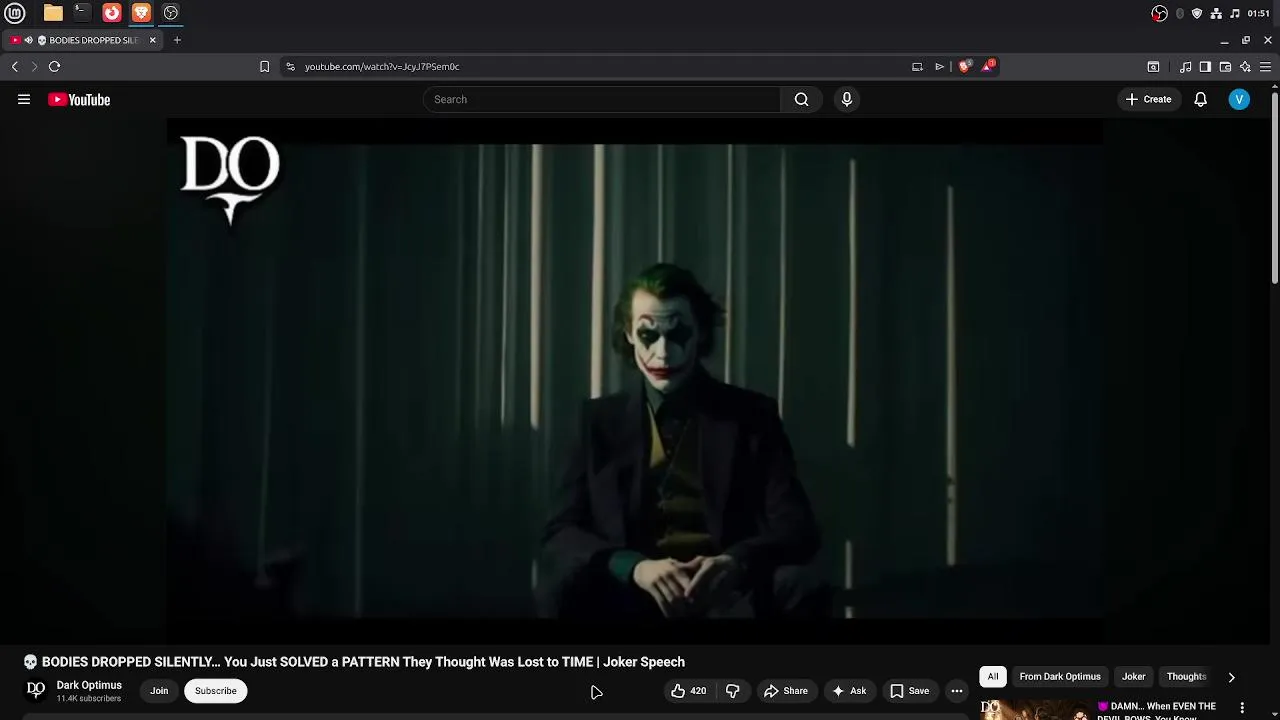Open Brave Wallet icon
The width and height of the screenshot is (1280, 720).
[x=1225, y=67]
